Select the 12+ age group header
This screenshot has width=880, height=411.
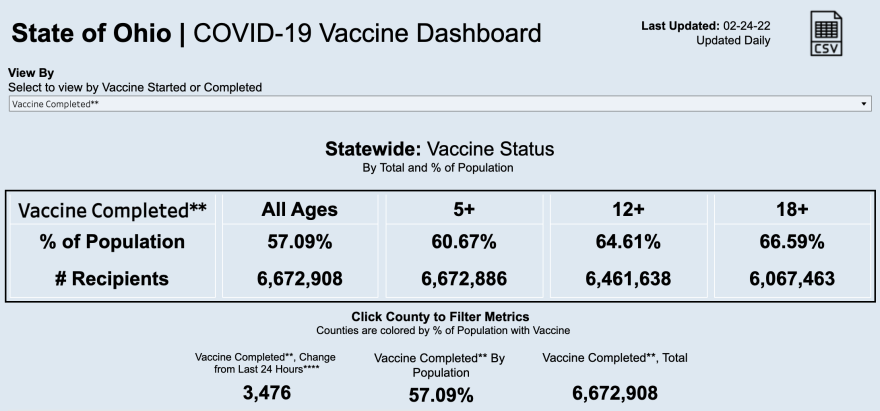point(628,210)
